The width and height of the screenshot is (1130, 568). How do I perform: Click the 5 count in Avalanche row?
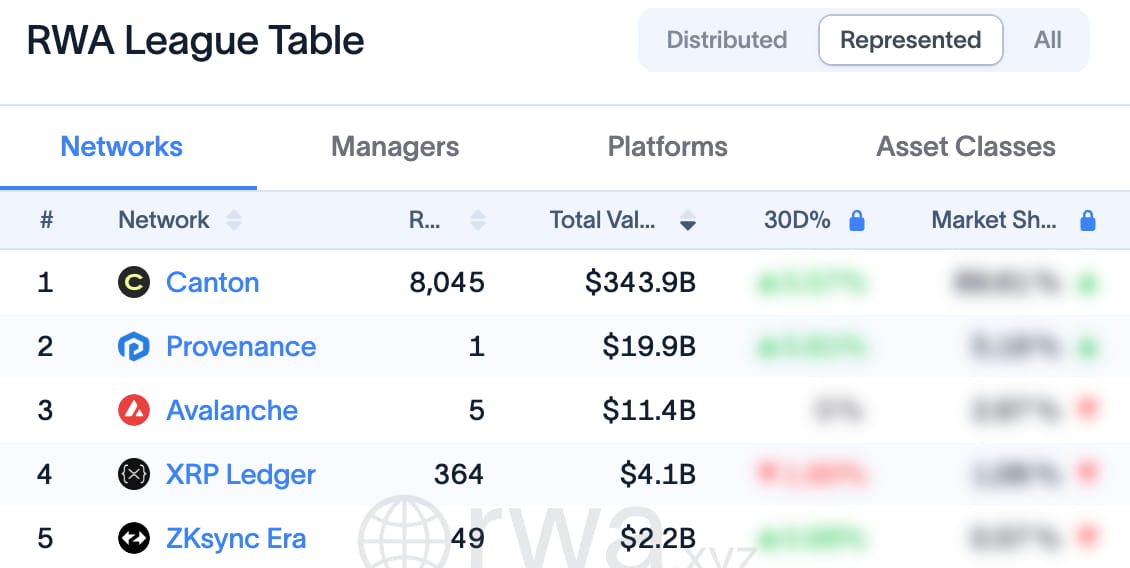click(x=476, y=410)
